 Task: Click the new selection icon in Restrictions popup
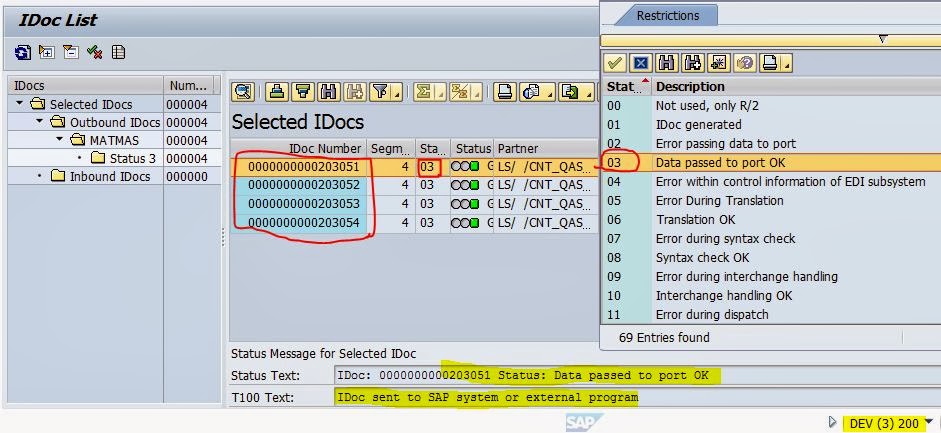click(718, 62)
